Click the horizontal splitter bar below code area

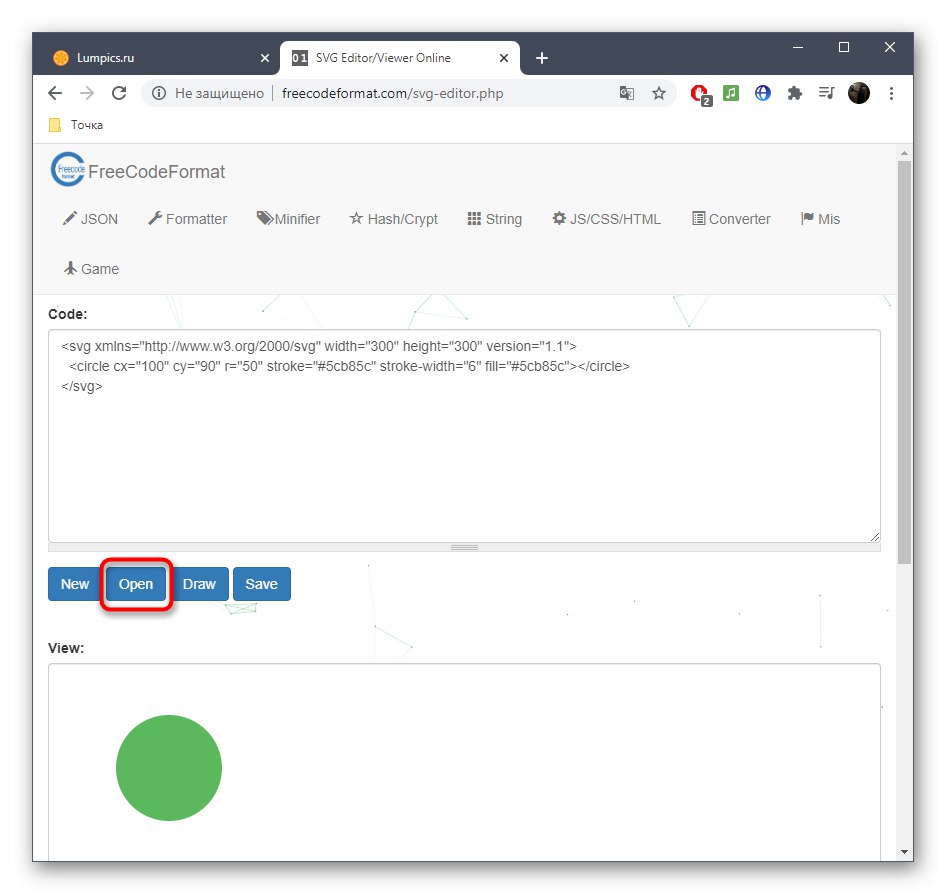coord(464,547)
